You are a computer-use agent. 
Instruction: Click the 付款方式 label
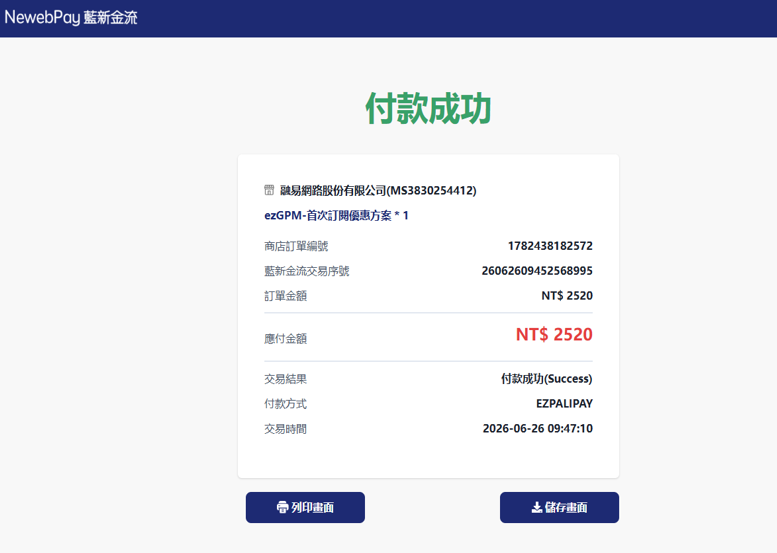click(285, 404)
